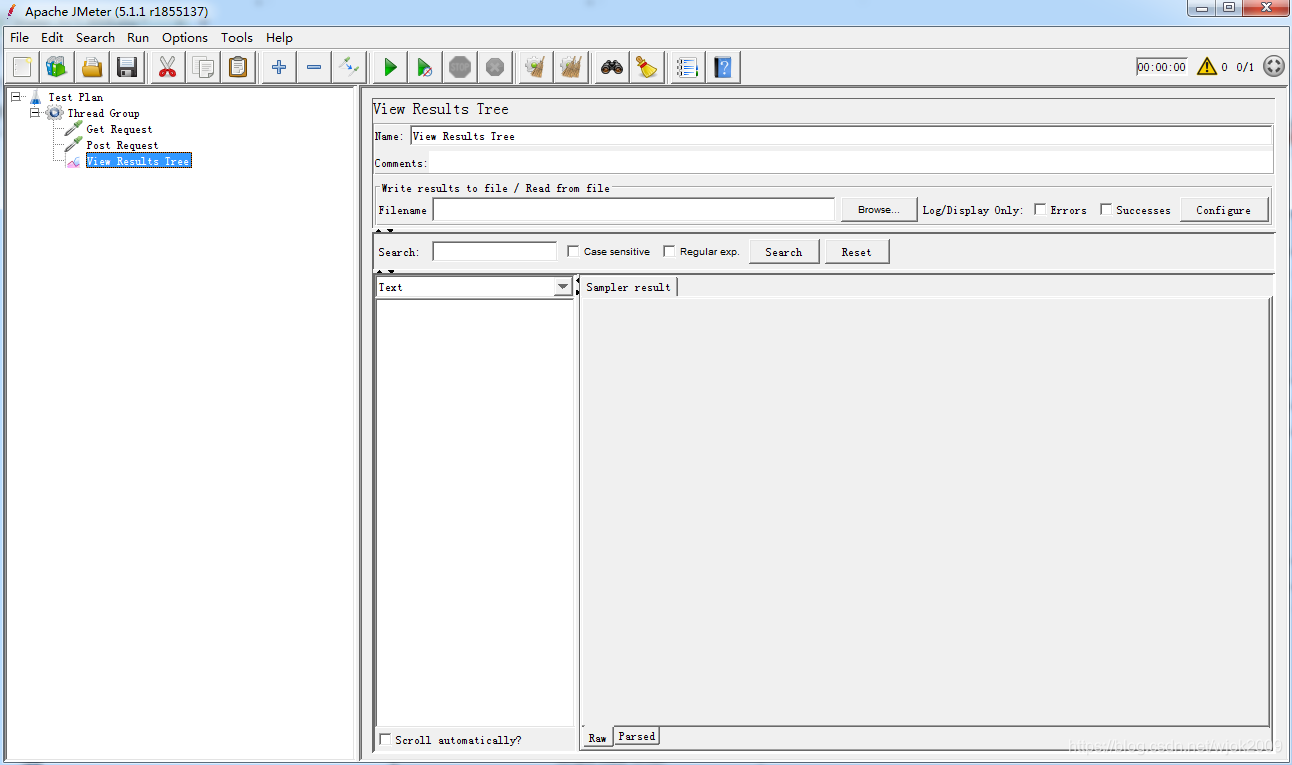Click the Browse... button
This screenshot has height=765, width=1292.
pos(878,209)
